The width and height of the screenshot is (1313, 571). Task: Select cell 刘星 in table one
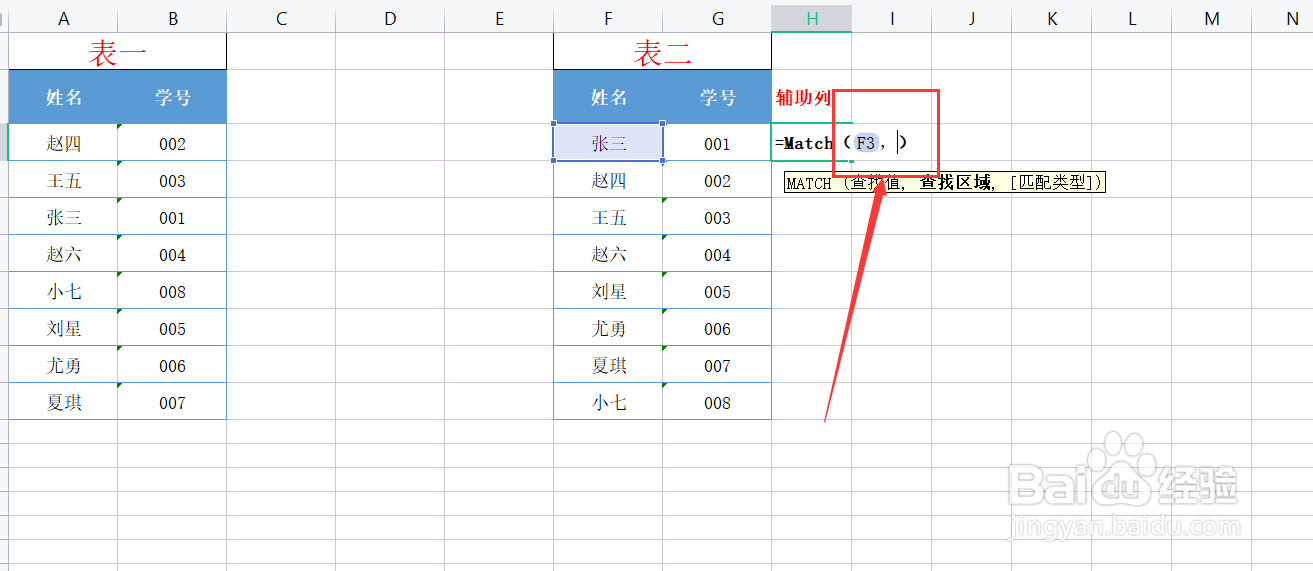coord(64,328)
